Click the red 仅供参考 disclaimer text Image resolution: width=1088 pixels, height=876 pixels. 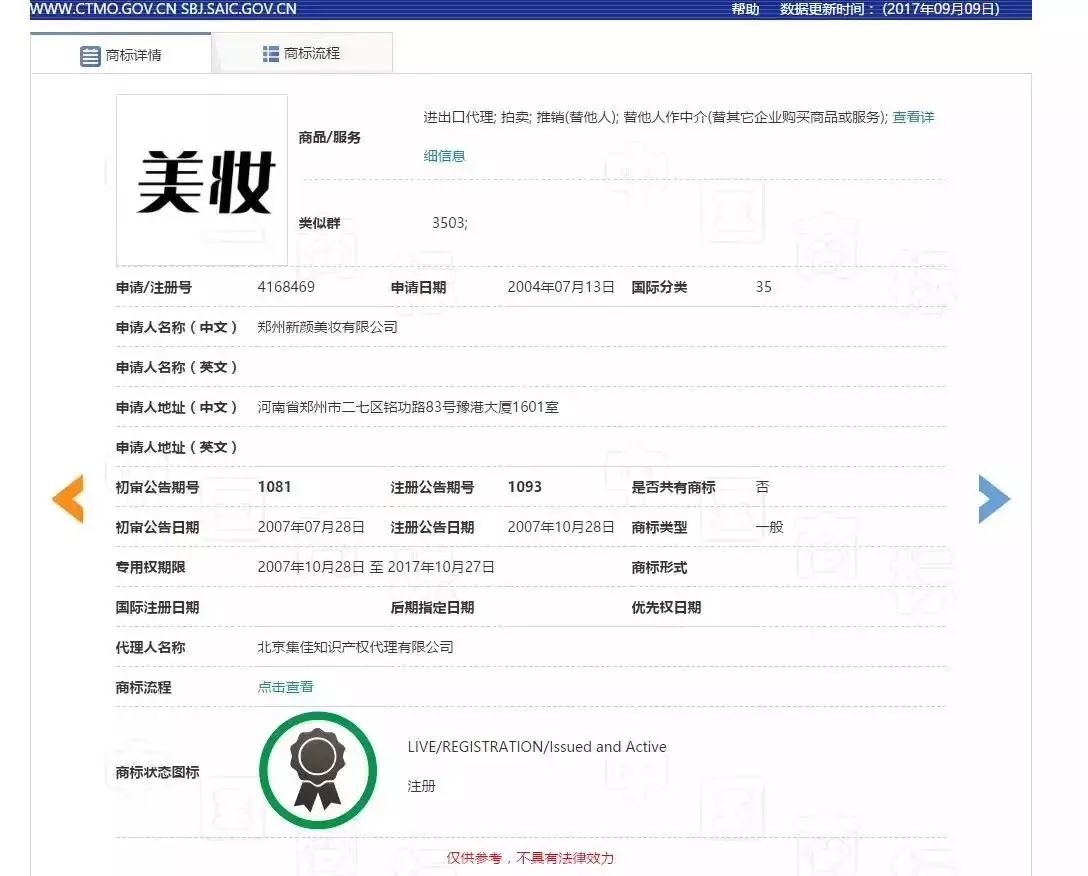tap(530, 858)
